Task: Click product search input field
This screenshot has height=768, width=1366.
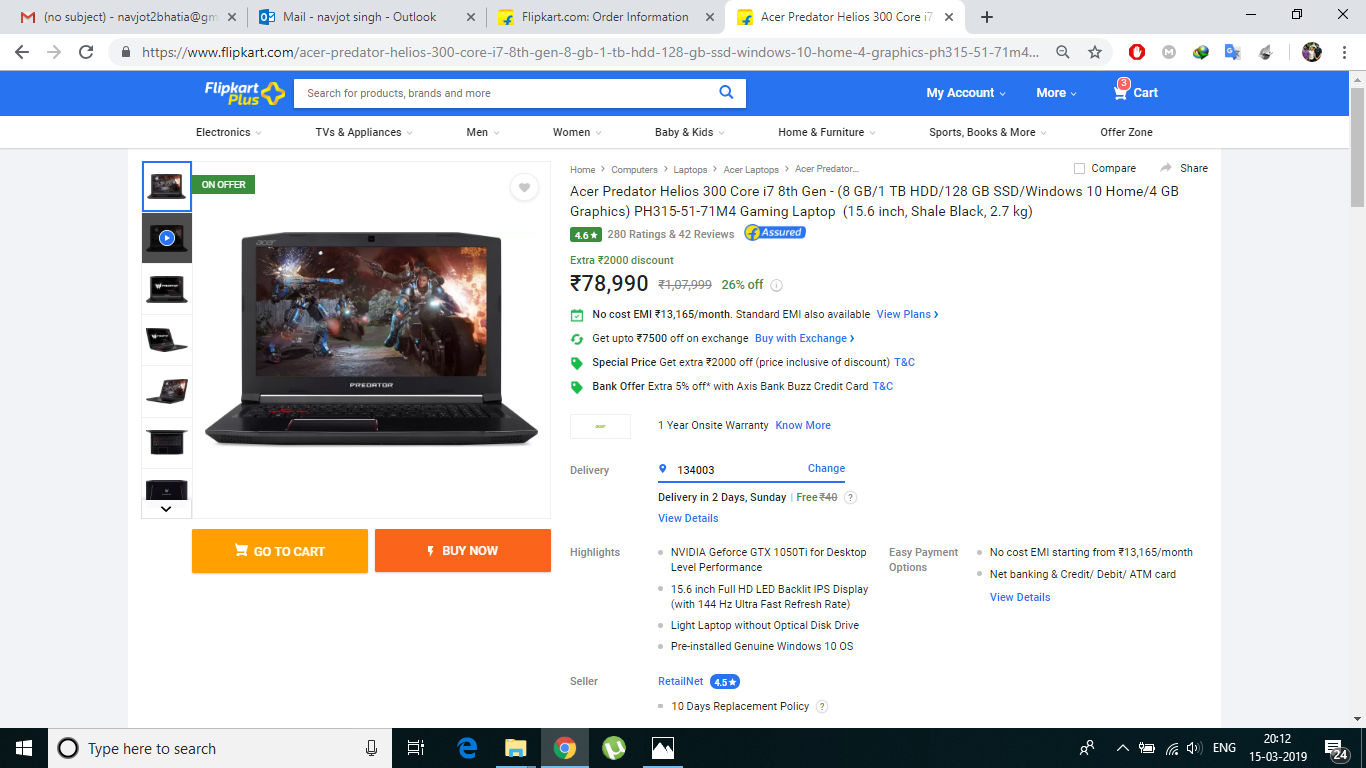Action: pyautogui.click(x=506, y=93)
